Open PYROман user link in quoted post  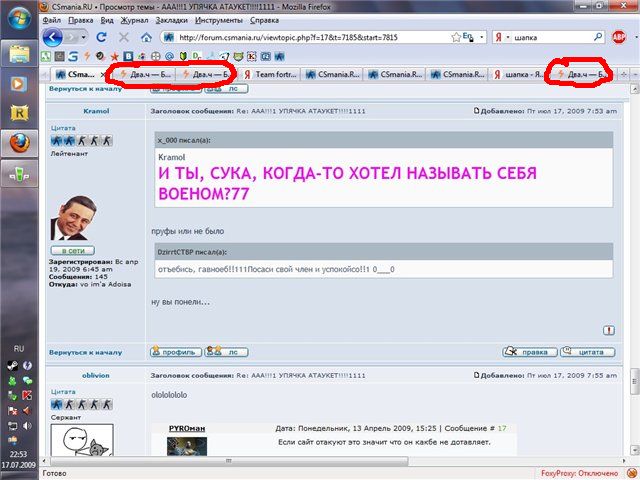pyautogui.click(x=187, y=428)
